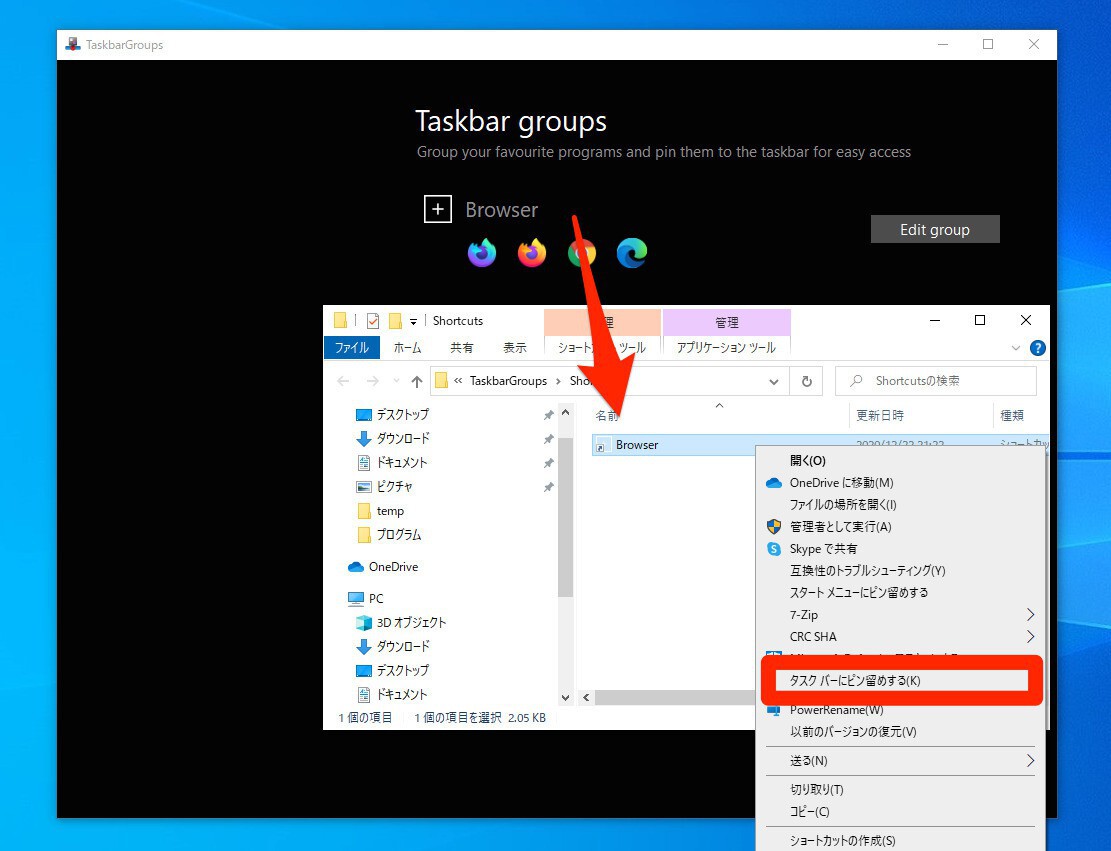Click the orange Firefox icon in Browser group
Screen dimensions: 1111x851
(x=532, y=253)
